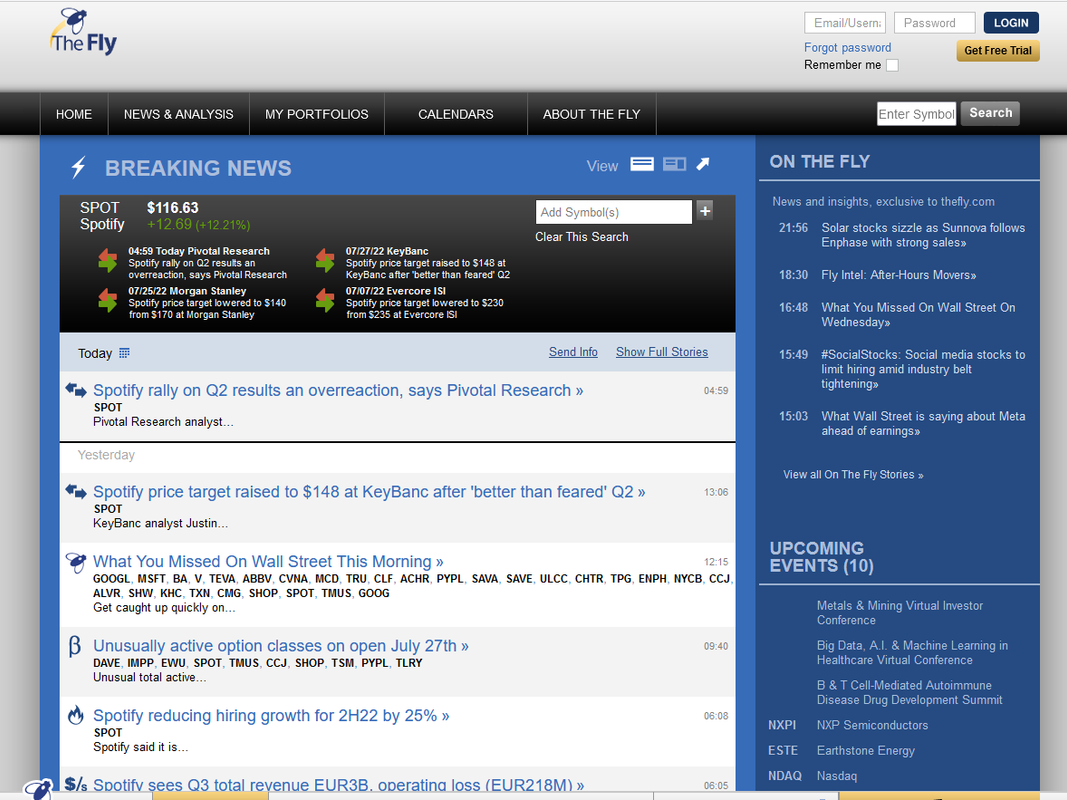Image resolution: width=1067 pixels, height=800 pixels.
Task: Open the CALENDARS menu
Action: [456, 114]
